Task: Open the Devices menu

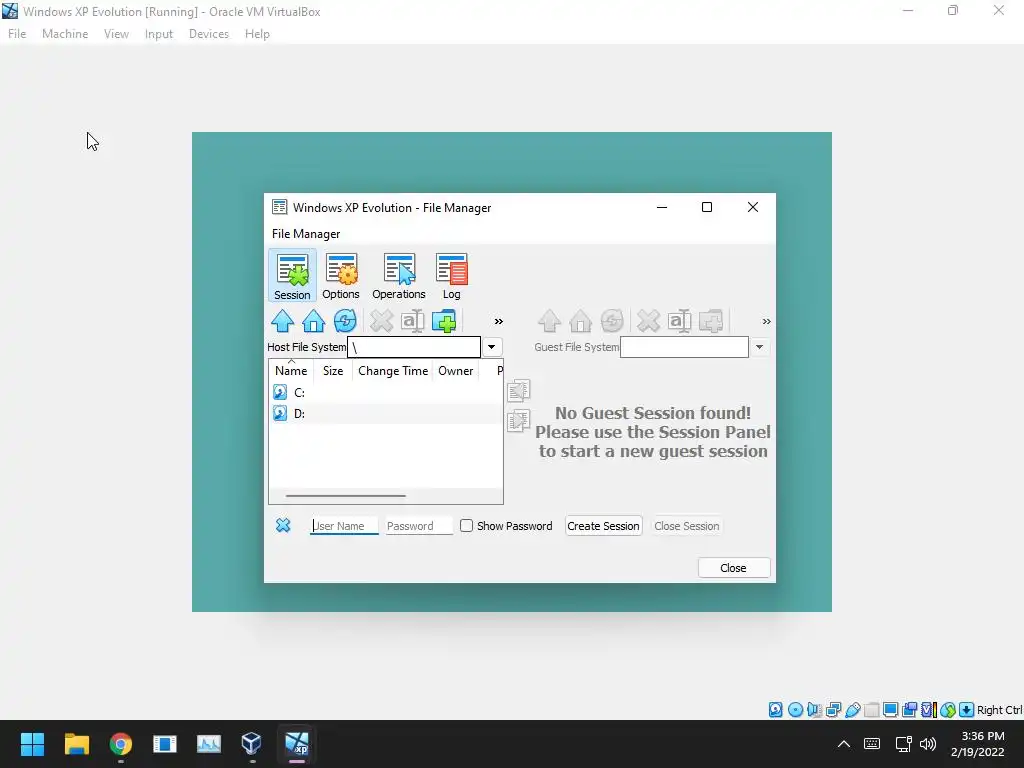Action: (209, 34)
